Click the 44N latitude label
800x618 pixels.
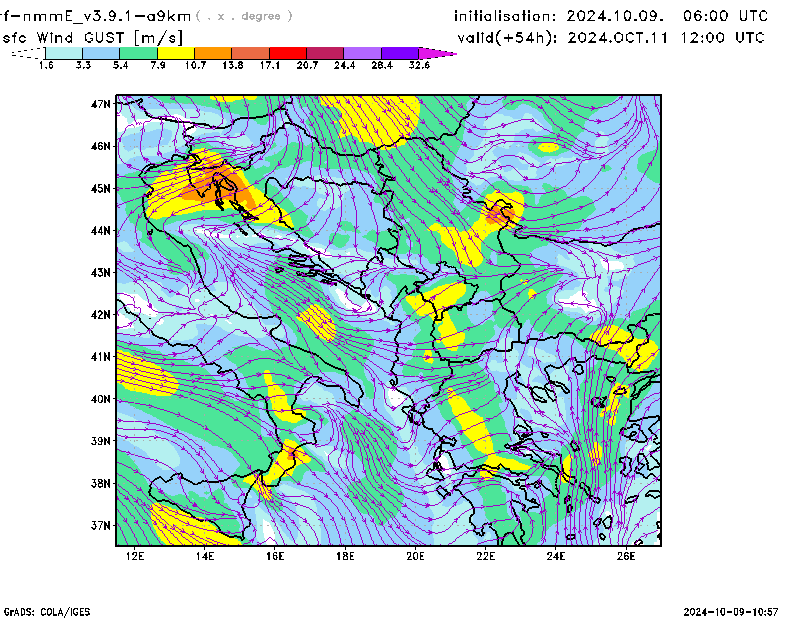coord(101,231)
